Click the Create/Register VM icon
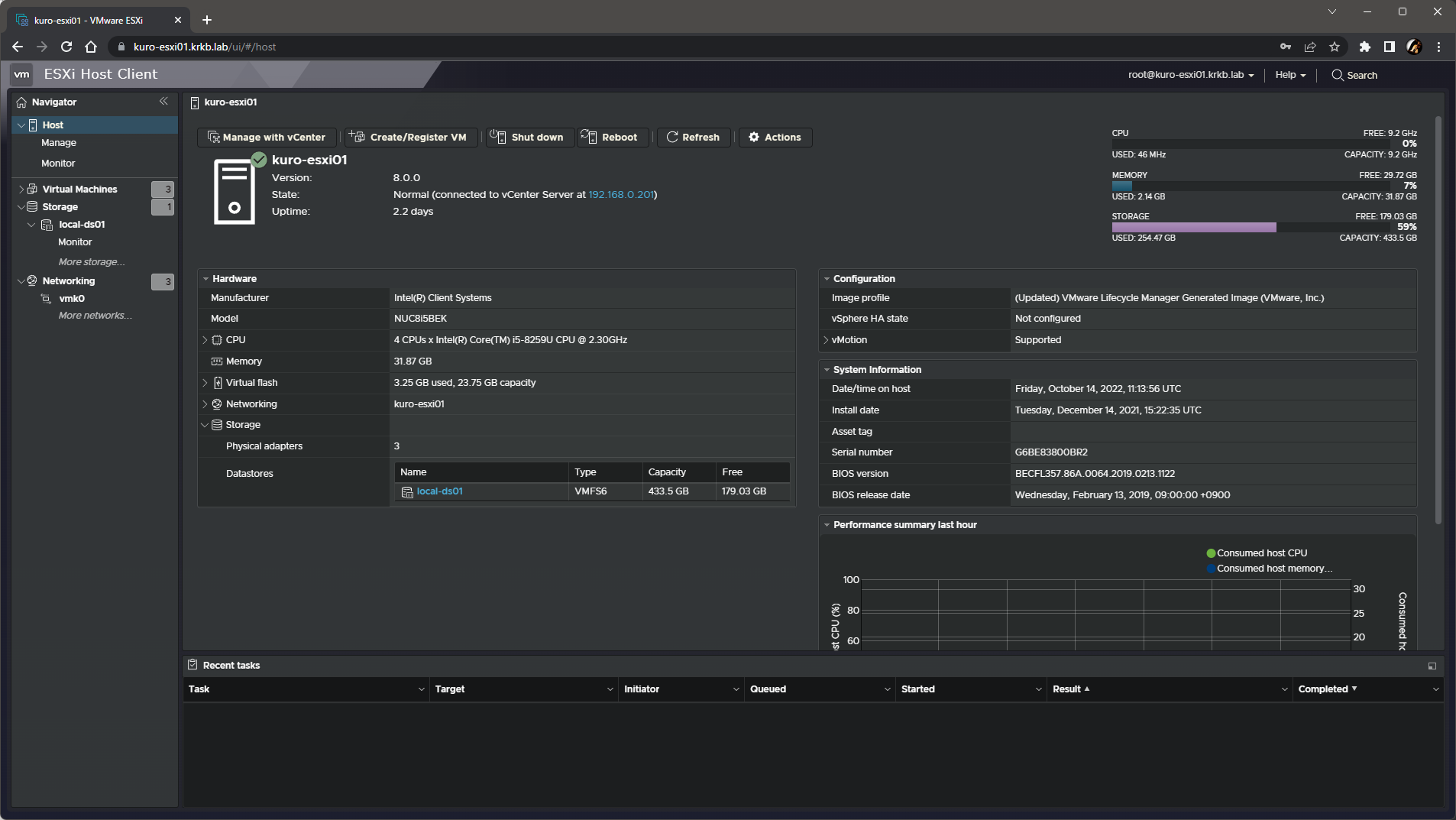Image resolution: width=1456 pixels, height=820 pixels. click(356, 137)
